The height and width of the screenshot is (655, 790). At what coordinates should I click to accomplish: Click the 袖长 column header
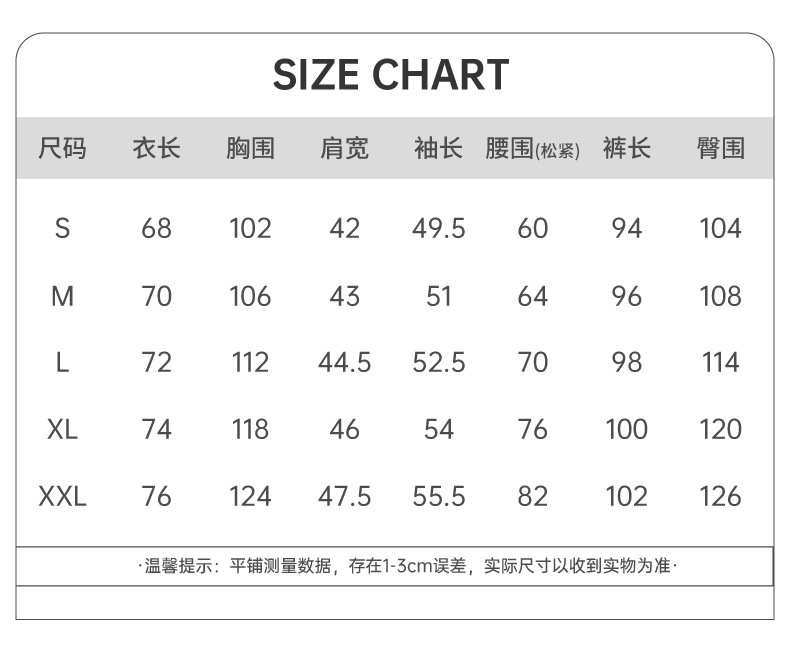[438, 149]
